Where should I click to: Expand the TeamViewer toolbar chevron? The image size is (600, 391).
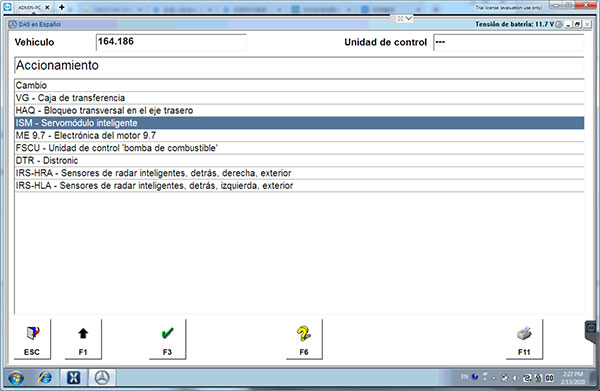tap(409, 18)
